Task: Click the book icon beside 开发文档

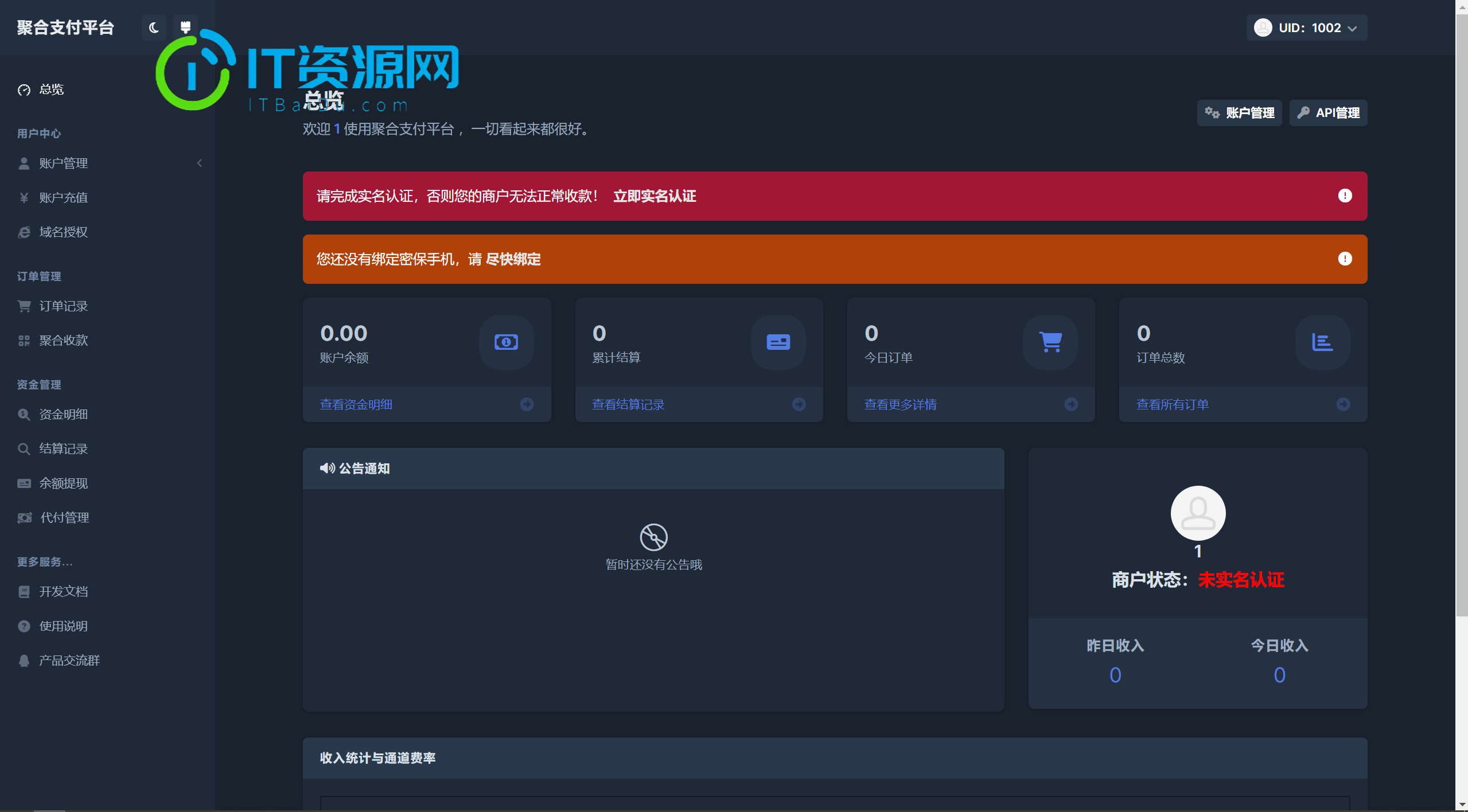Action: click(24, 592)
